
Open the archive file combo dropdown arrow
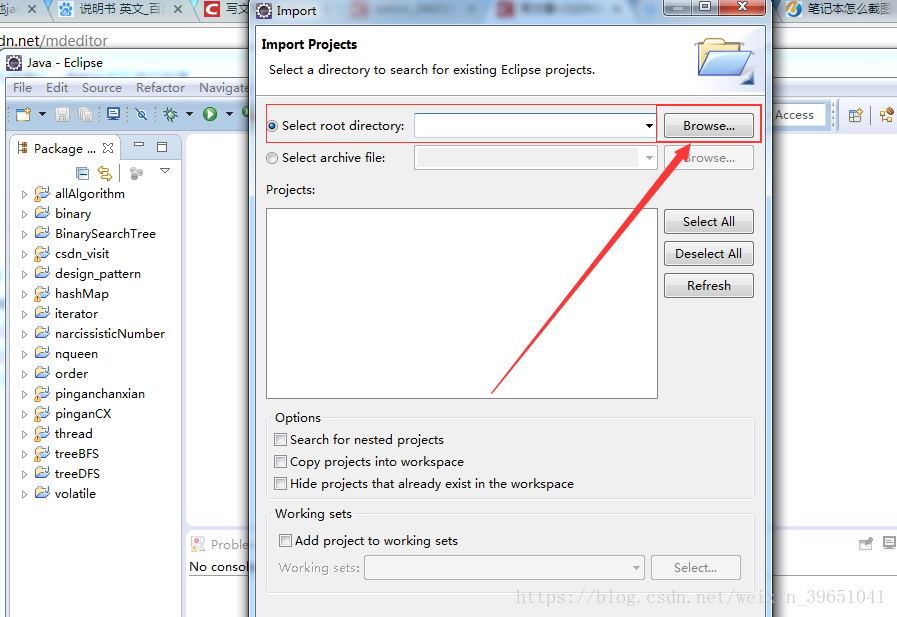(x=649, y=158)
